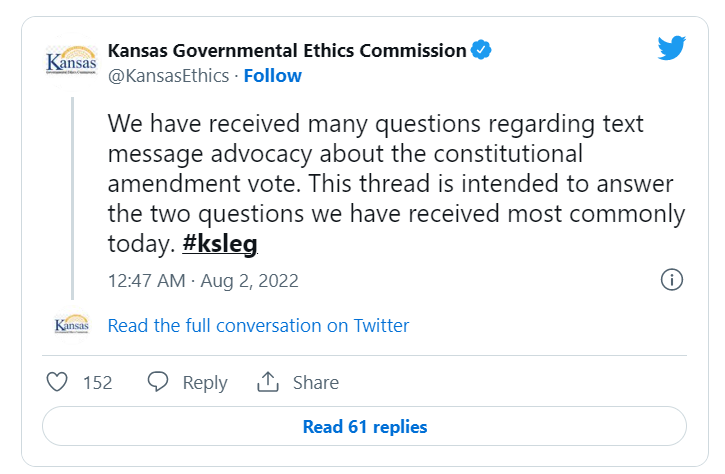
Task: Click the Kansas Ethics profile avatar
Action: 72,62
